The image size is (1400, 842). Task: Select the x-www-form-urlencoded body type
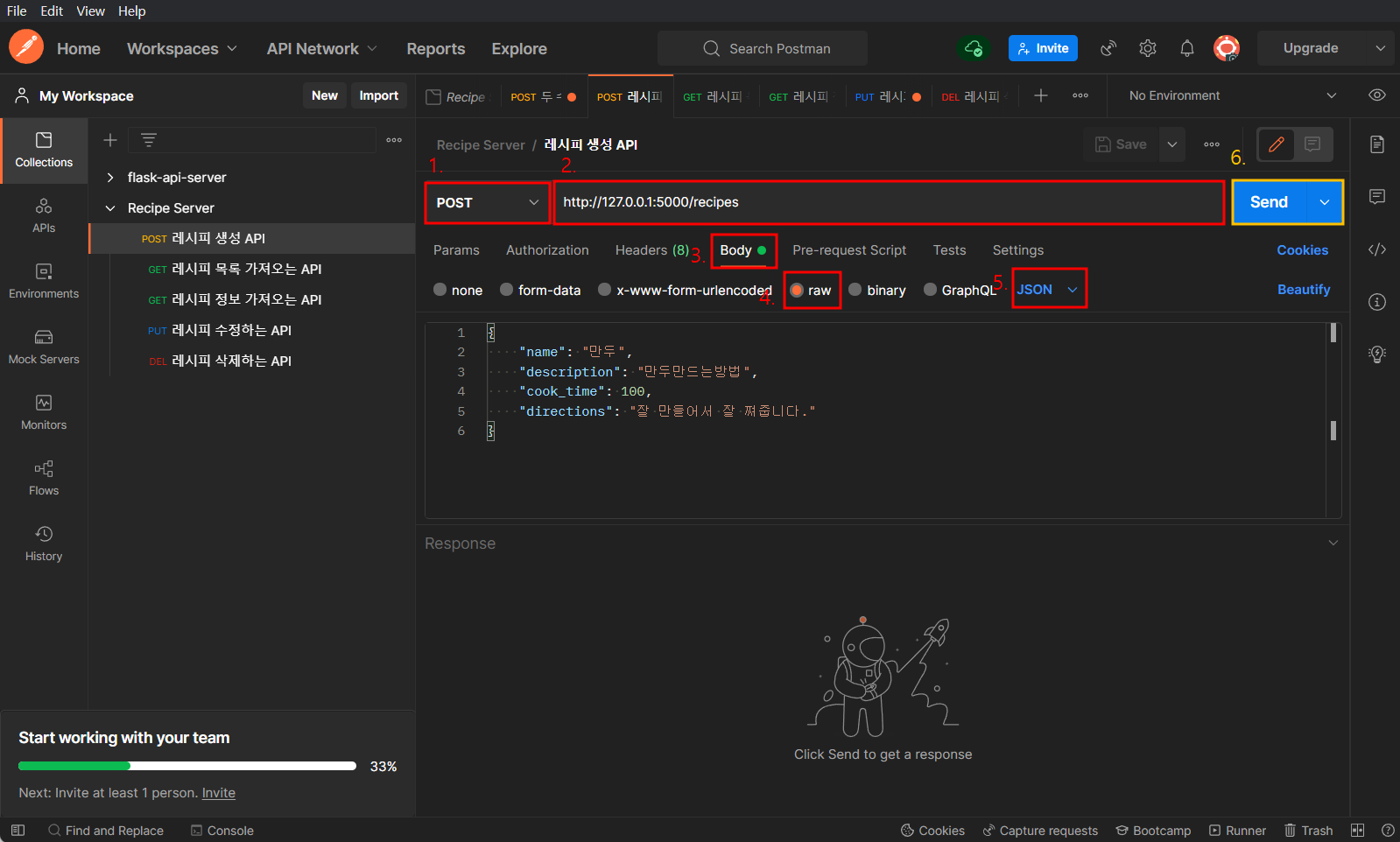point(685,290)
